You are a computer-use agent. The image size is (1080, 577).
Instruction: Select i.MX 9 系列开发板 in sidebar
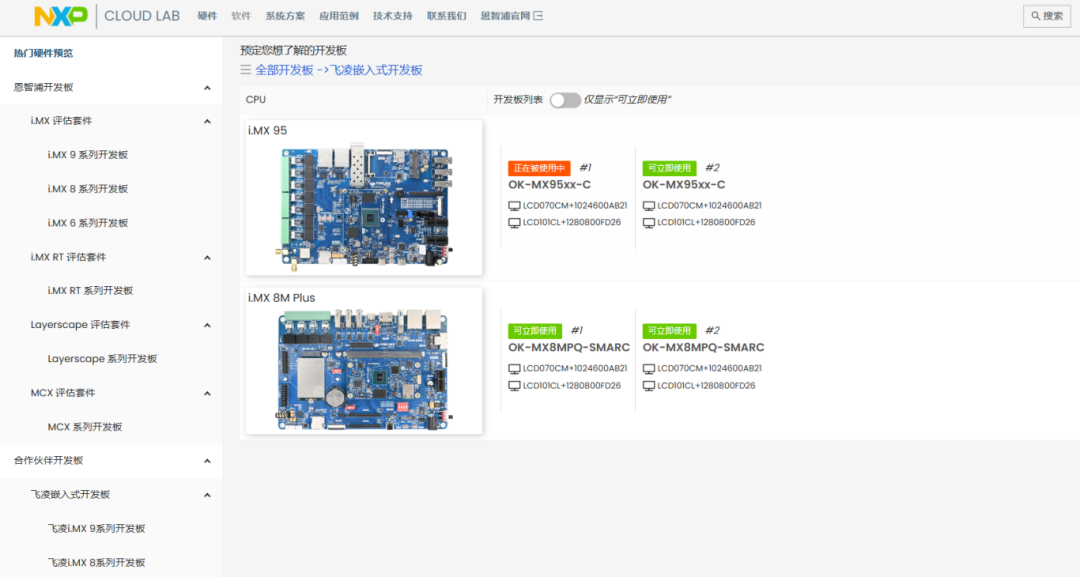tap(87, 155)
